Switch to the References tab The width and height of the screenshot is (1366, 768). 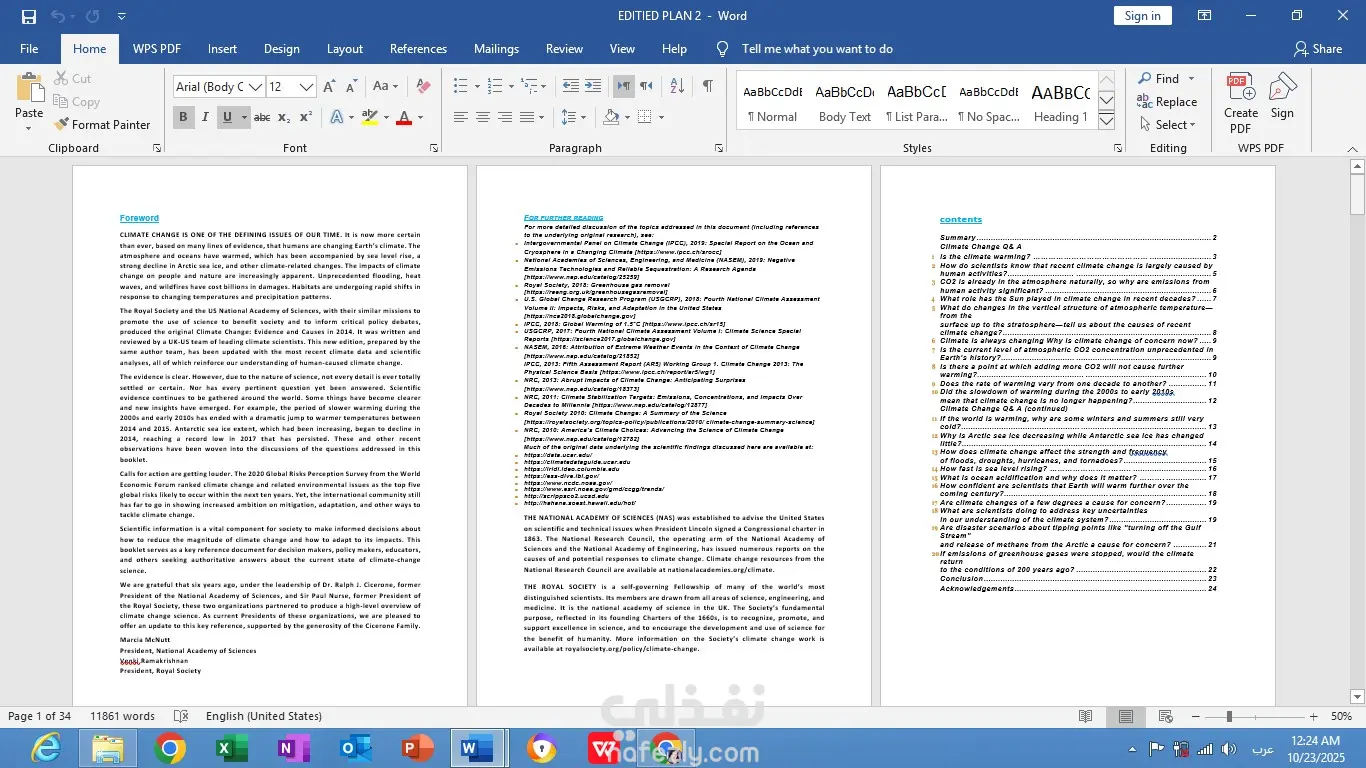coord(418,49)
